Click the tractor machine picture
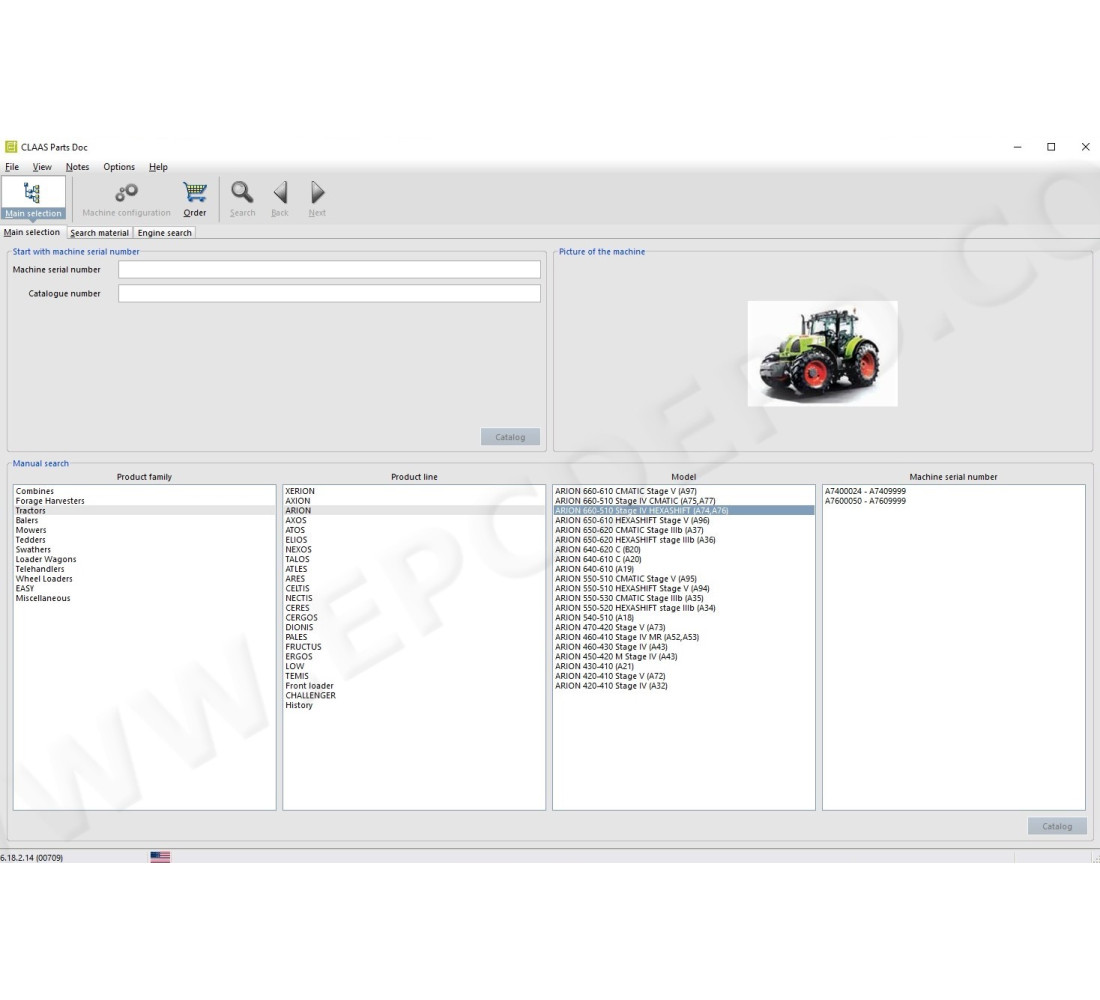 tap(822, 354)
